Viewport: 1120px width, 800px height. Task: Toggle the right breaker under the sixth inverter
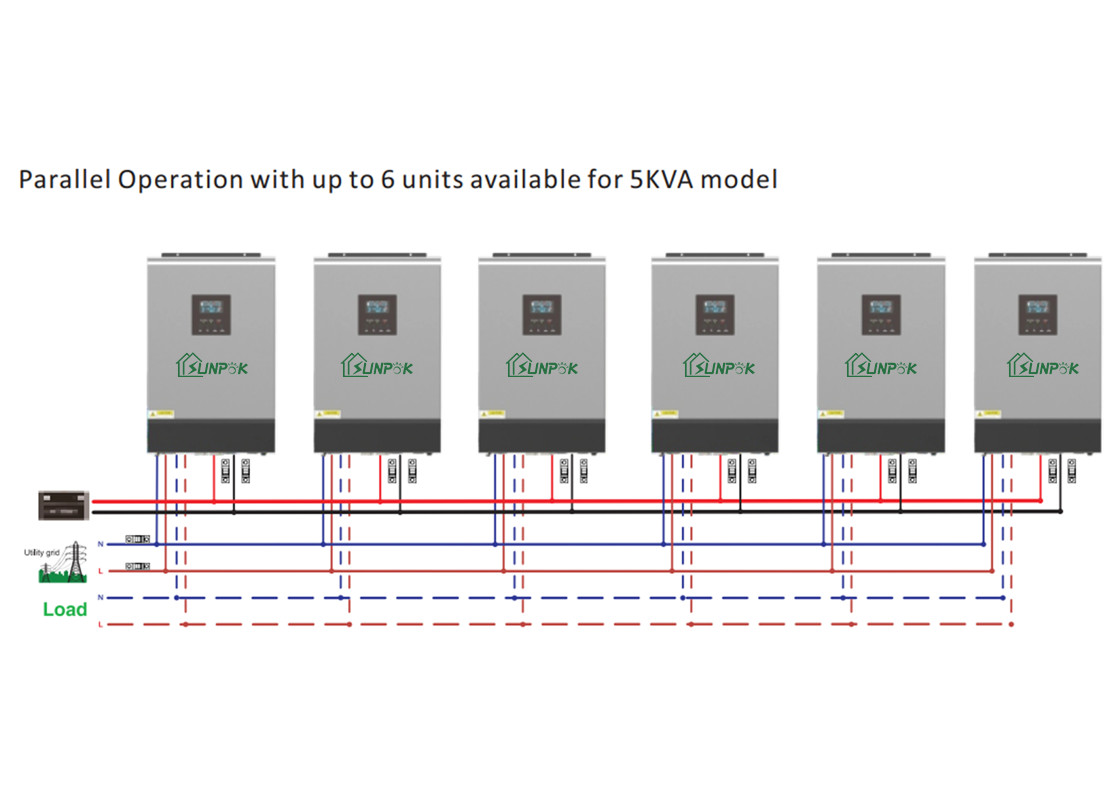coord(1071,470)
